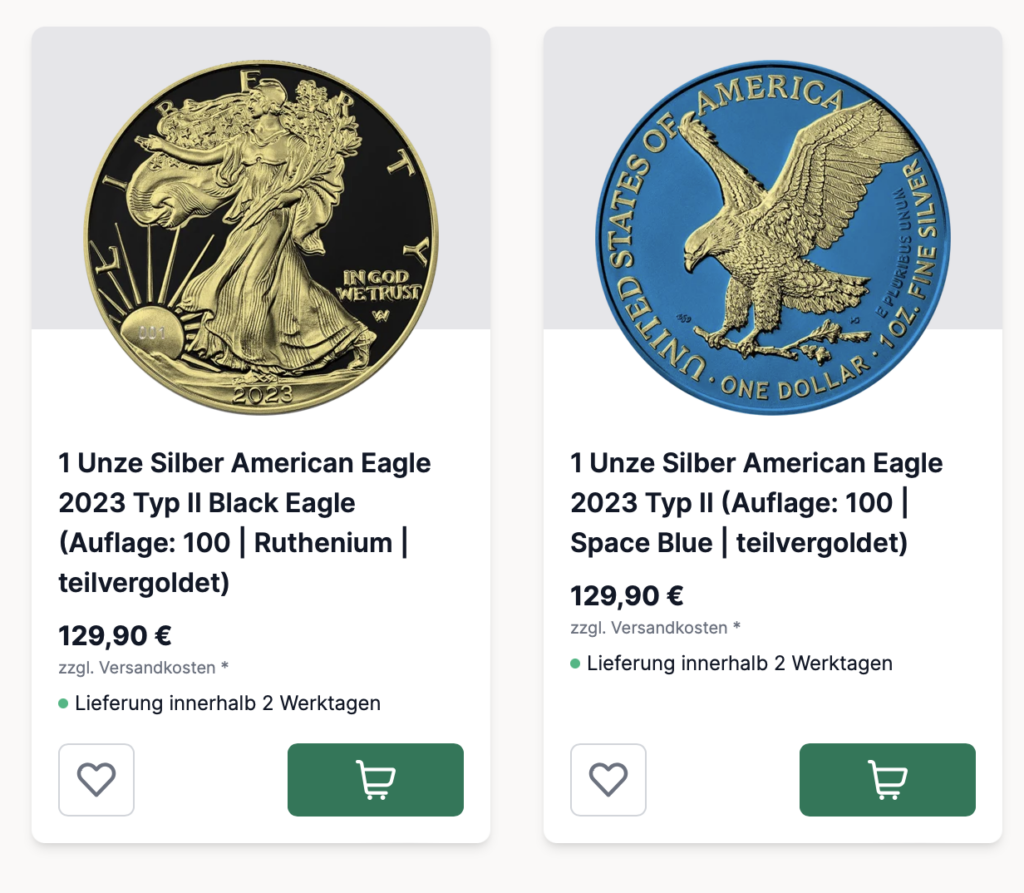Select the 129,90 € price of Space Blue
Viewport: 1024px width, 893px height.
(x=627, y=596)
